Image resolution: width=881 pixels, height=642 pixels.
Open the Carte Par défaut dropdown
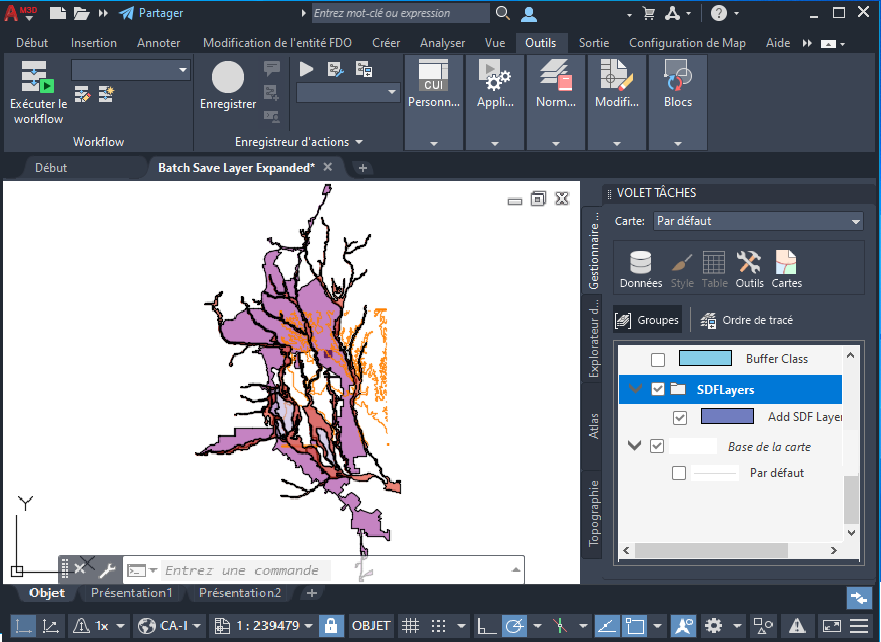(x=759, y=221)
